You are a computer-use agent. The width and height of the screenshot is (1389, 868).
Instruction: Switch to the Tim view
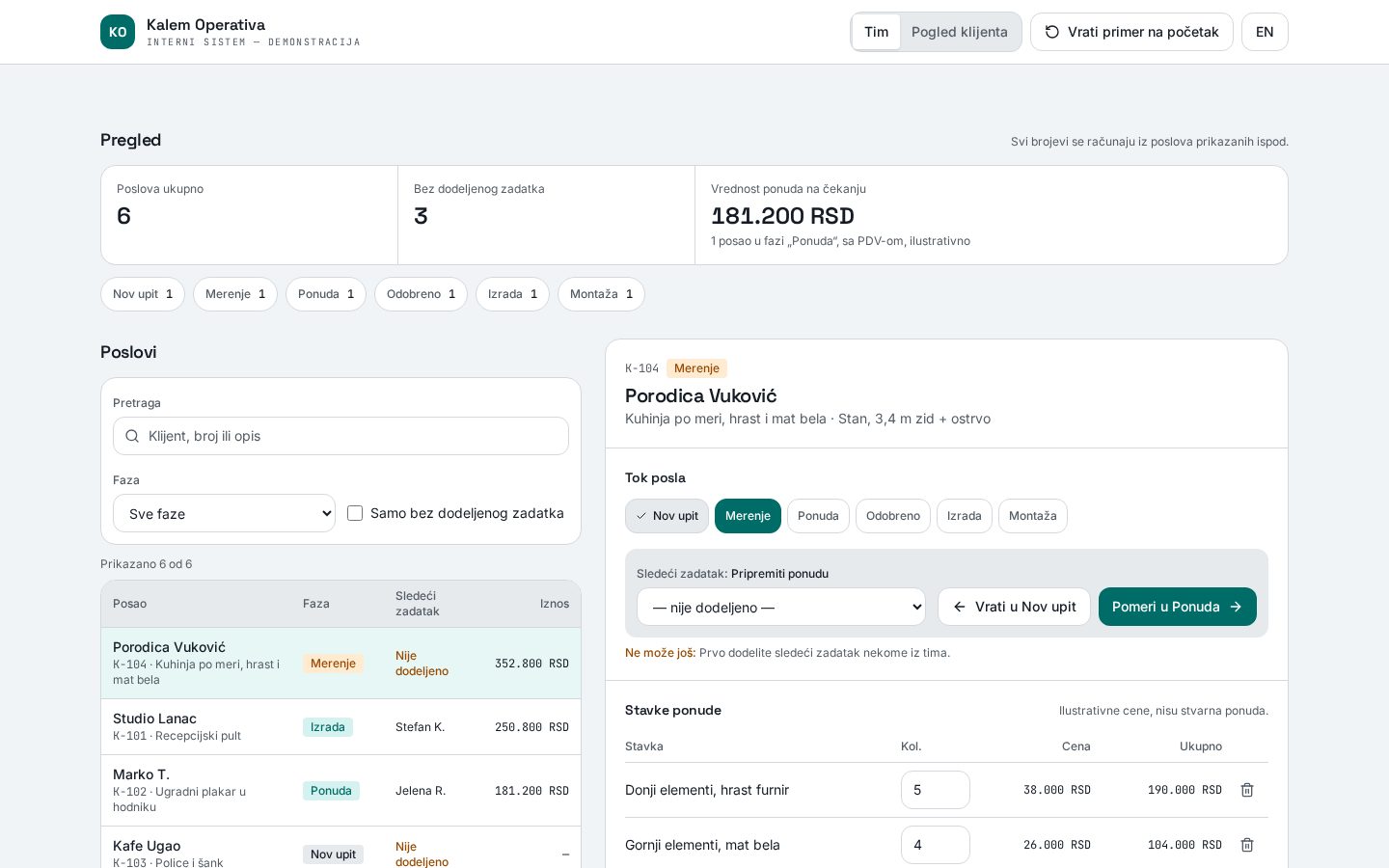(876, 32)
